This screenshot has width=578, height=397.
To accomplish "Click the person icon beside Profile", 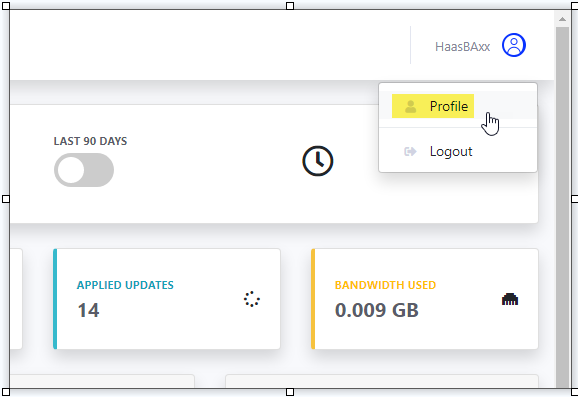I will pos(410,107).
